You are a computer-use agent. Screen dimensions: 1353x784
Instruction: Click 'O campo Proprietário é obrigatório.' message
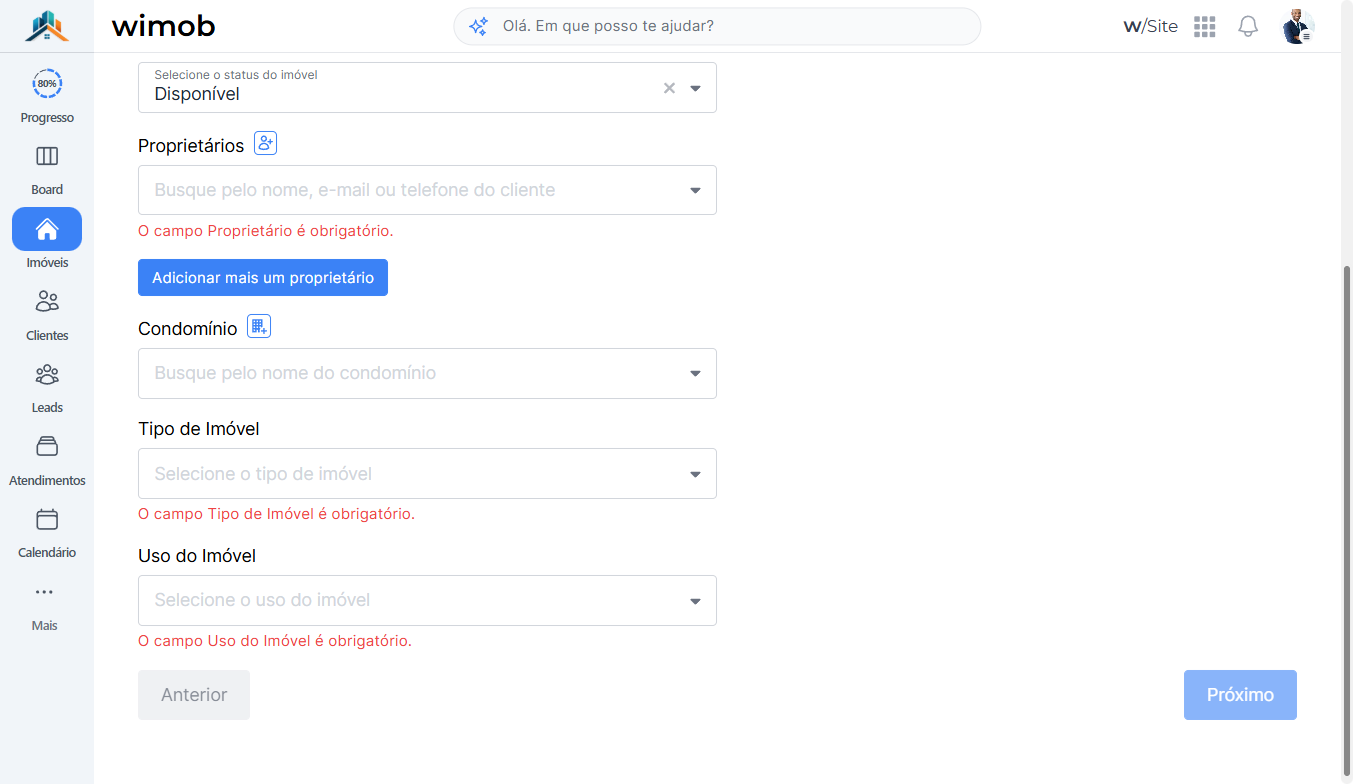(x=266, y=231)
